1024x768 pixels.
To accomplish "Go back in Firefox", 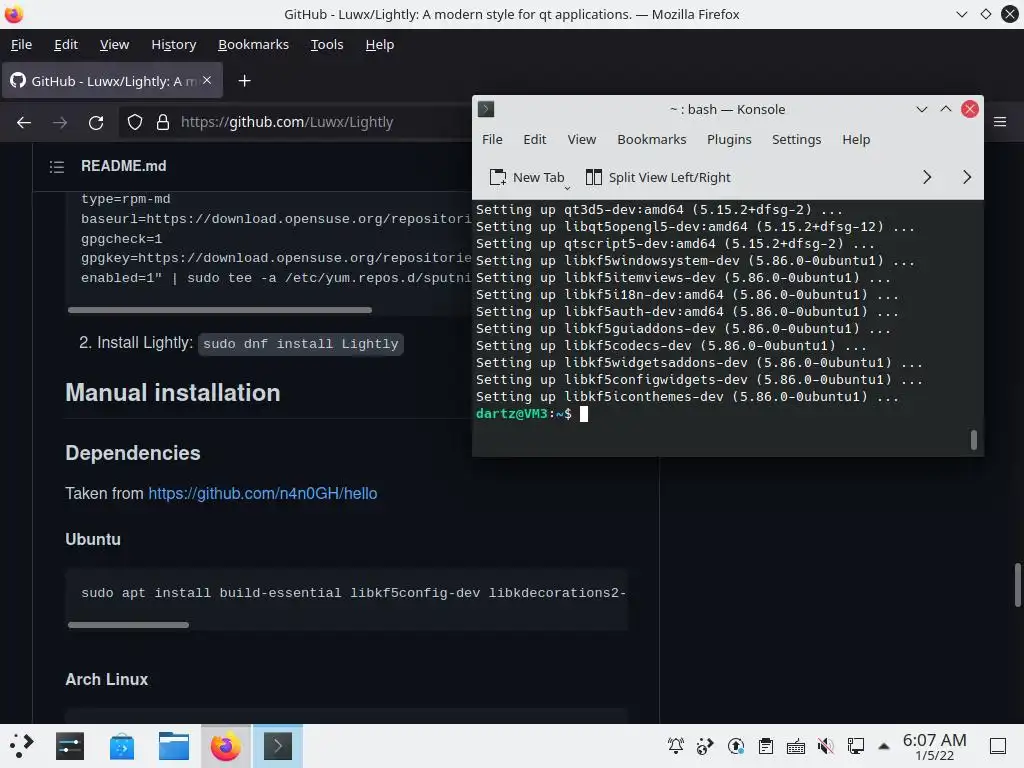I will click(24, 122).
